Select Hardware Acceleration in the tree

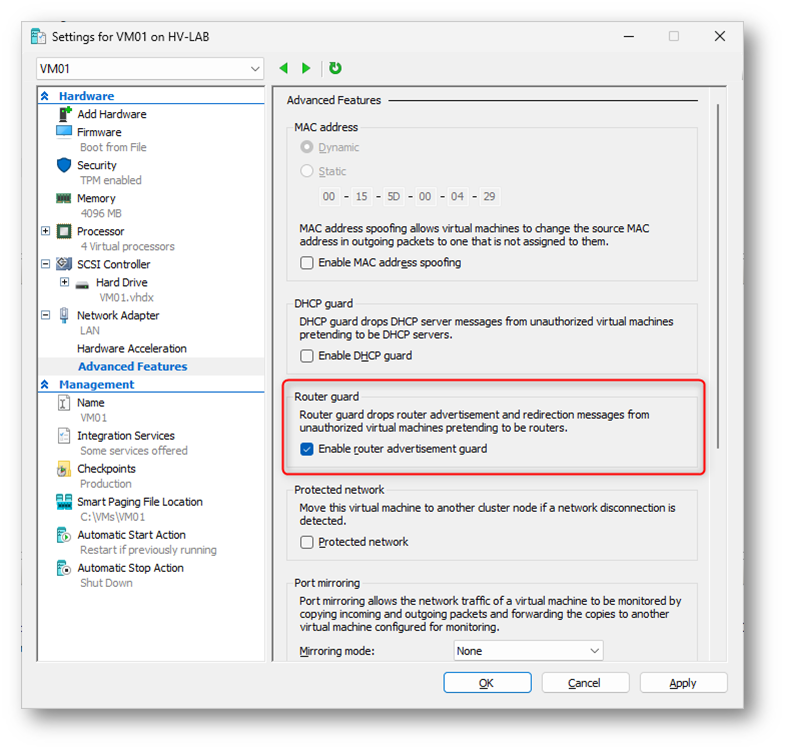click(x=132, y=348)
